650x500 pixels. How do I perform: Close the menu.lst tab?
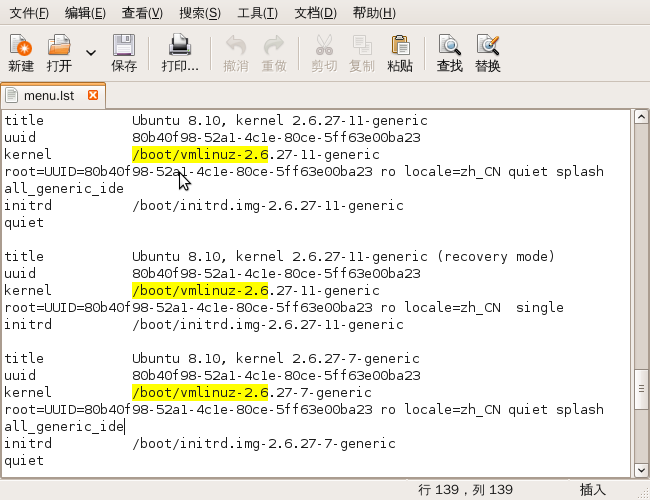(93, 95)
